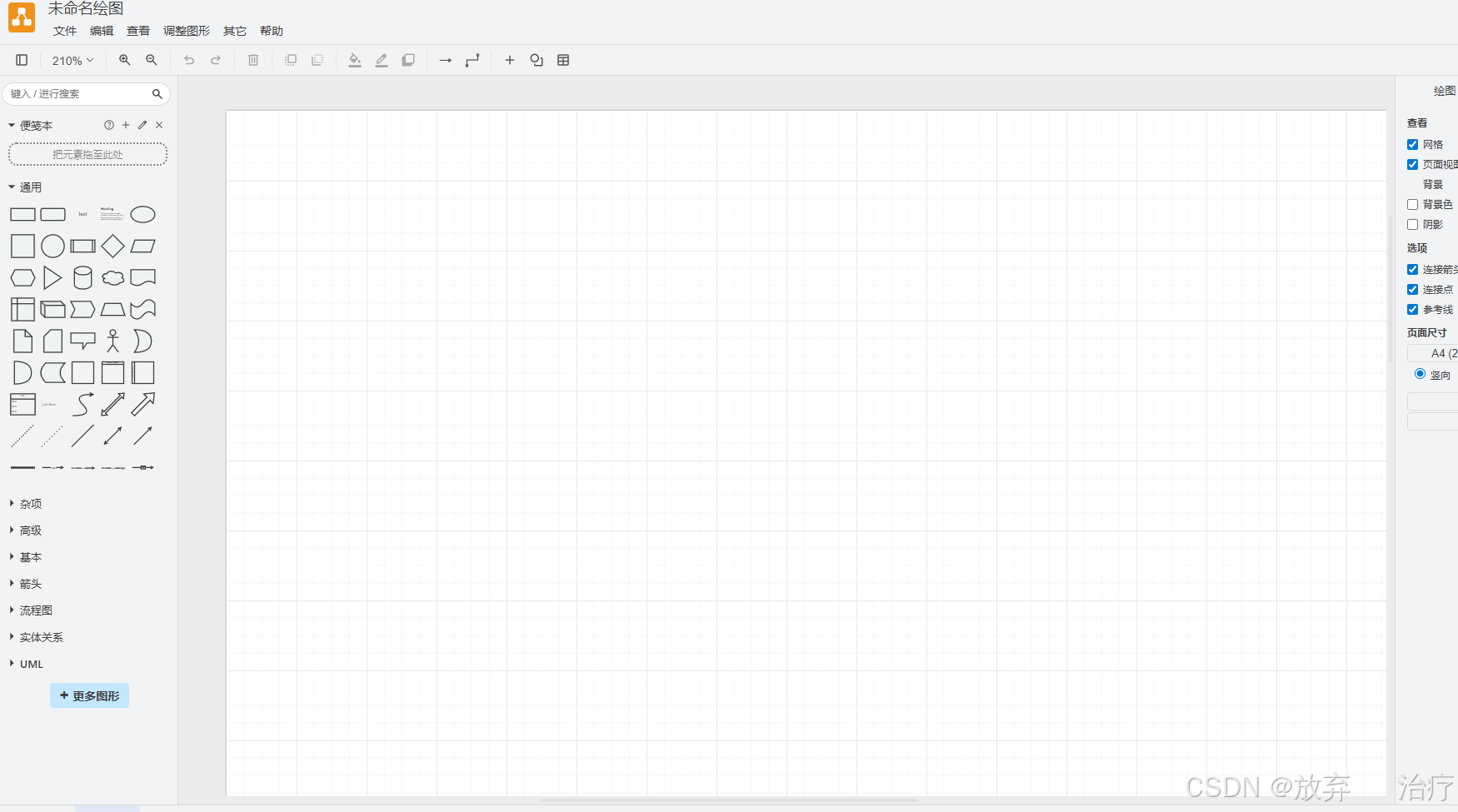Disable the 网格 checkbox
Screen dimensions: 1458x812
point(1412,144)
